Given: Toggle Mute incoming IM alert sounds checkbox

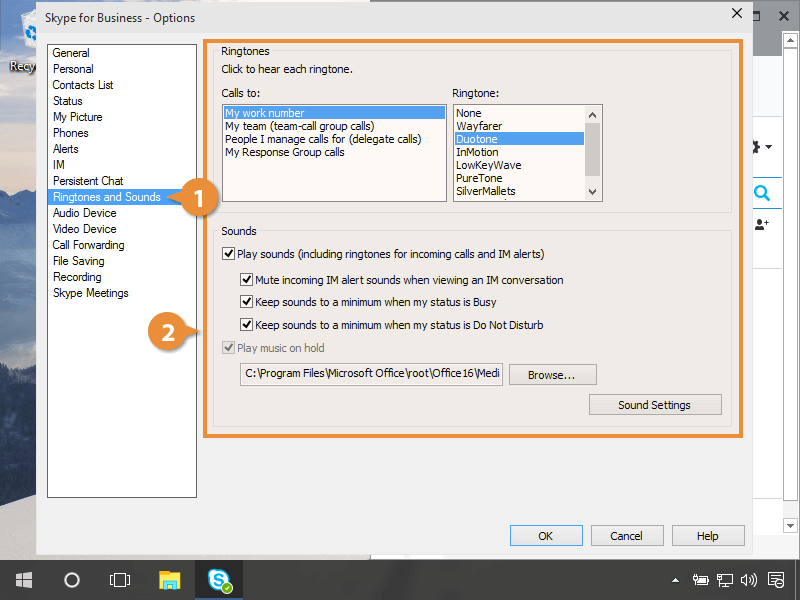Looking at the screenshot, I should [x=247, y=281].
